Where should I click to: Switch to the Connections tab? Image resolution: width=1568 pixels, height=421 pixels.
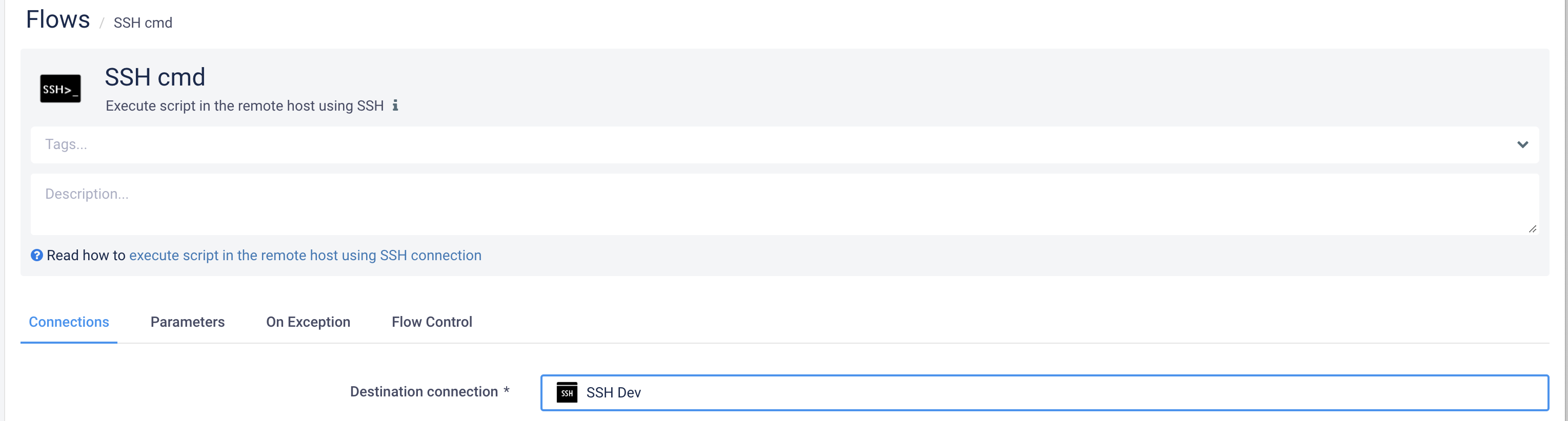[69, 322]
